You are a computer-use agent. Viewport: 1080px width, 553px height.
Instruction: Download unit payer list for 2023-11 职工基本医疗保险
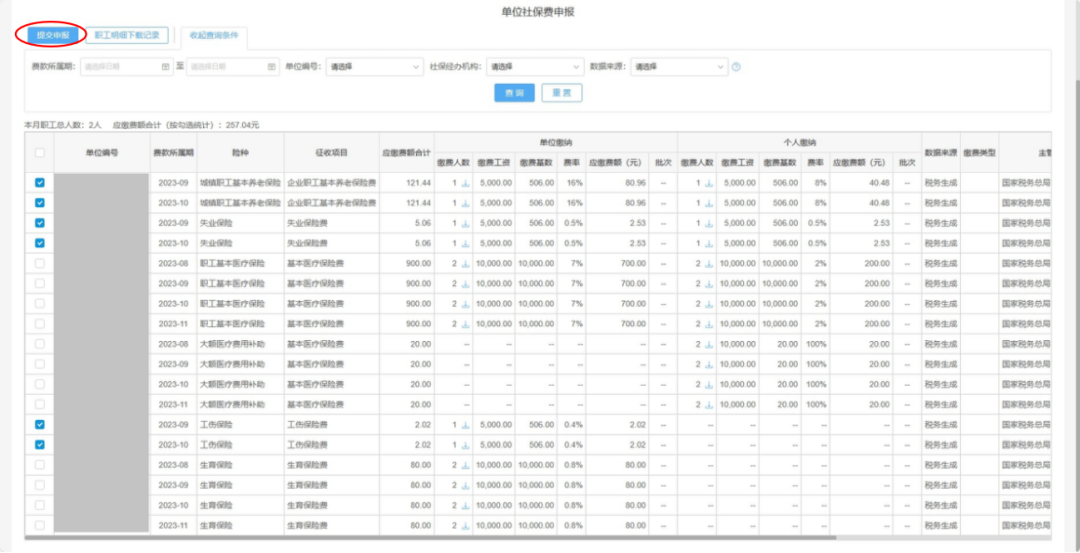tap(465, 324)
